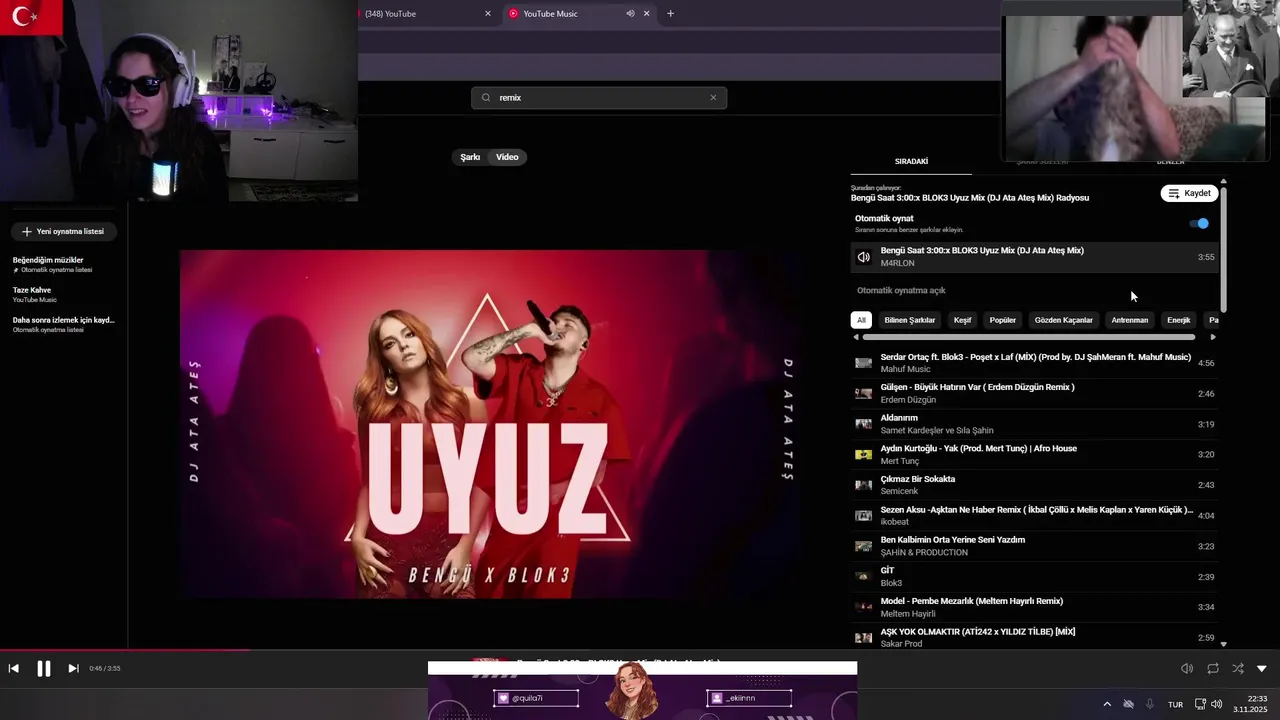
Task: Click the Serdar Ortaç track thumbnail
Action: click(863, 363)
